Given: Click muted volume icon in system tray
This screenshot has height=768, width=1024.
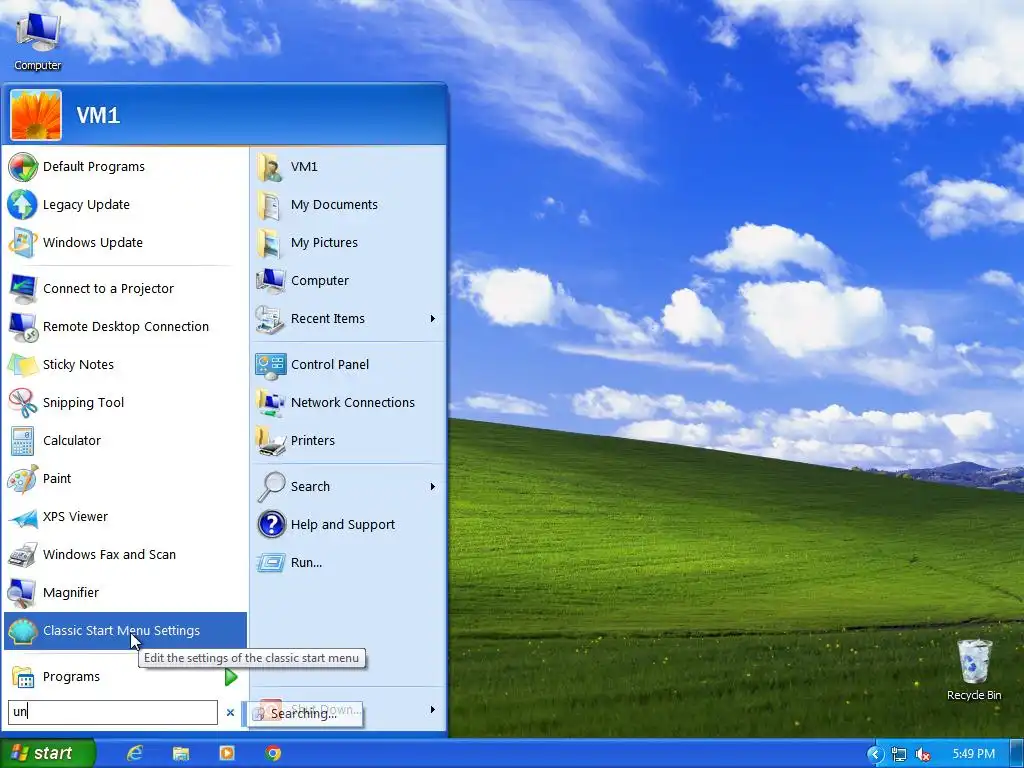Looking at the screenshot, I should 923,754.
